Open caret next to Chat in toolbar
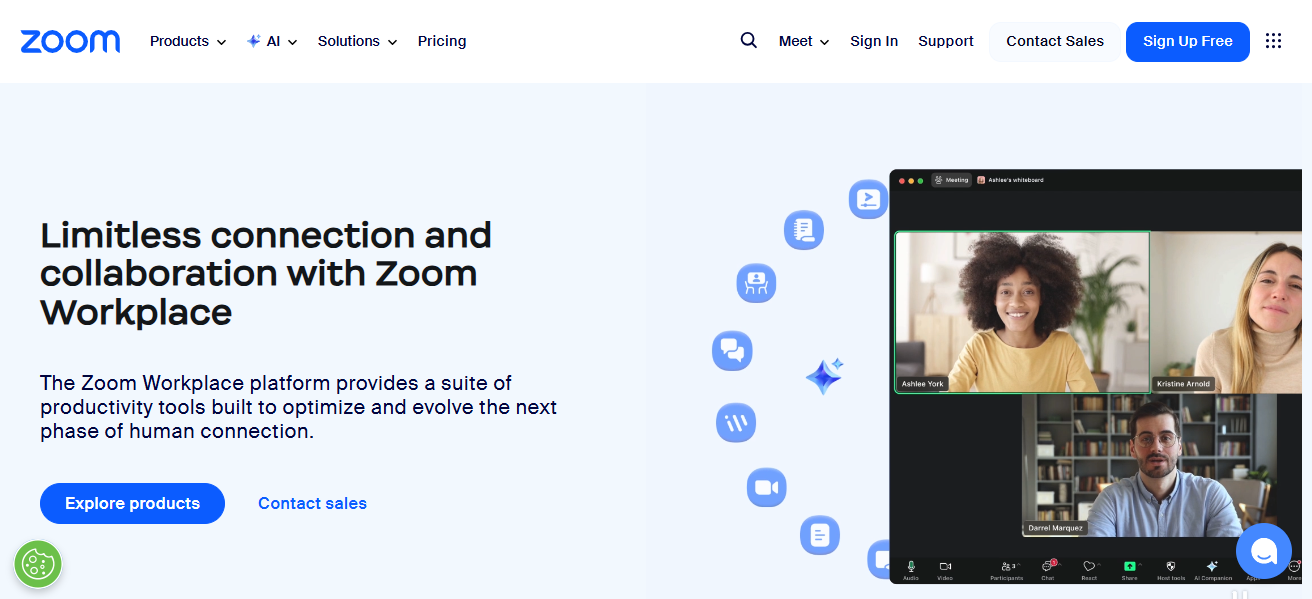Screen dimensions: 1312x599 click(x=1060, y=564)
